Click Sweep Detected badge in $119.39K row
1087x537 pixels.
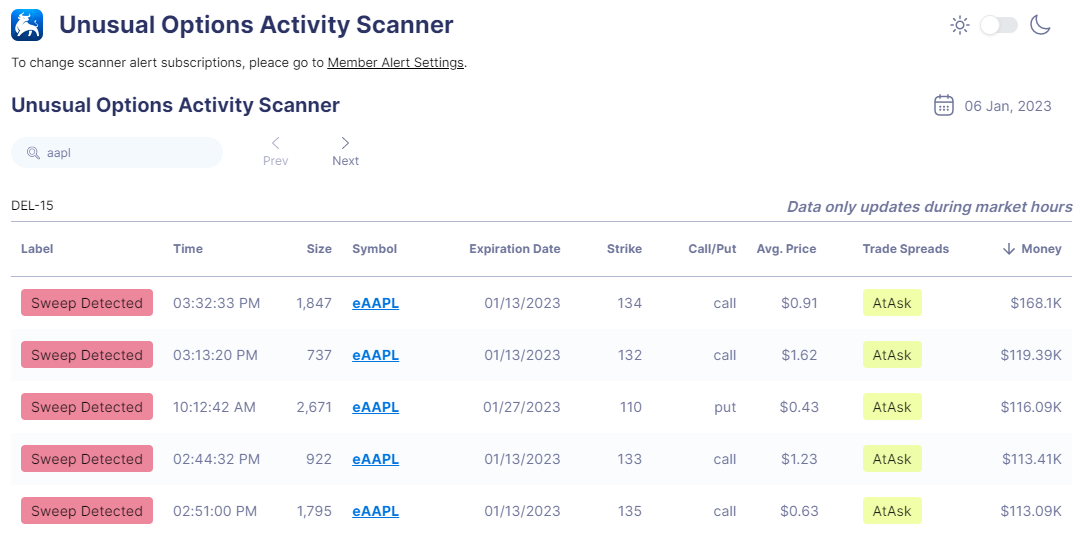tap(87, 355)
